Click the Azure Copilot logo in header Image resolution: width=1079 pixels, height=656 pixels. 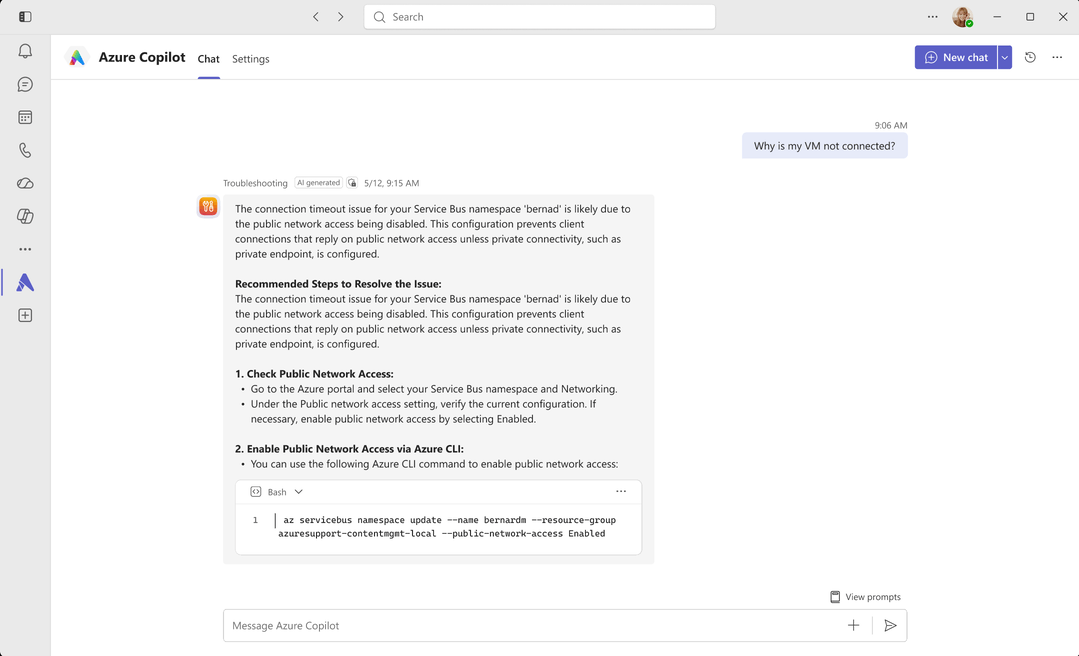[x=76, y=57]
